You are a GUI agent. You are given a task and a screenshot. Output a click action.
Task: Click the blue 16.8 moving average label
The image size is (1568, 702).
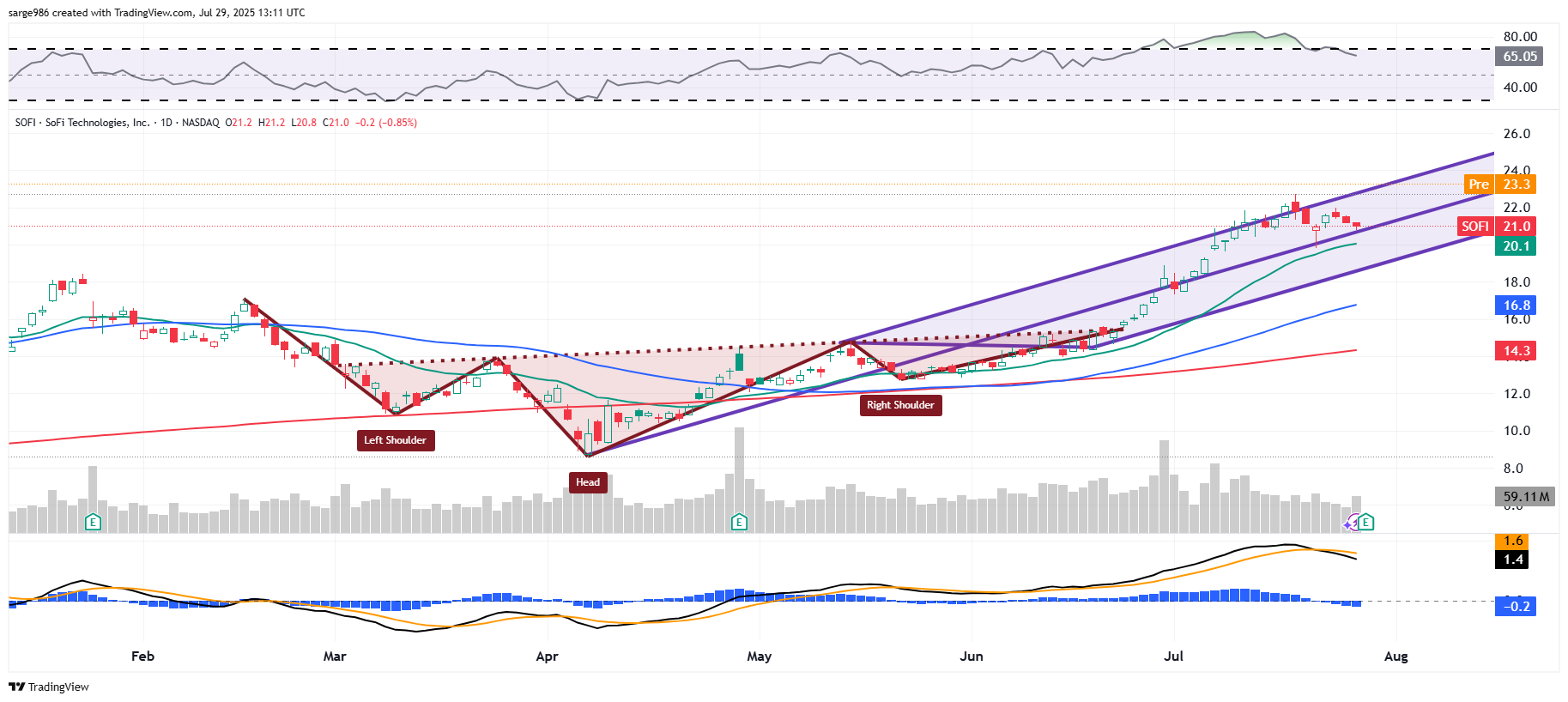[x=1516, y=306]
